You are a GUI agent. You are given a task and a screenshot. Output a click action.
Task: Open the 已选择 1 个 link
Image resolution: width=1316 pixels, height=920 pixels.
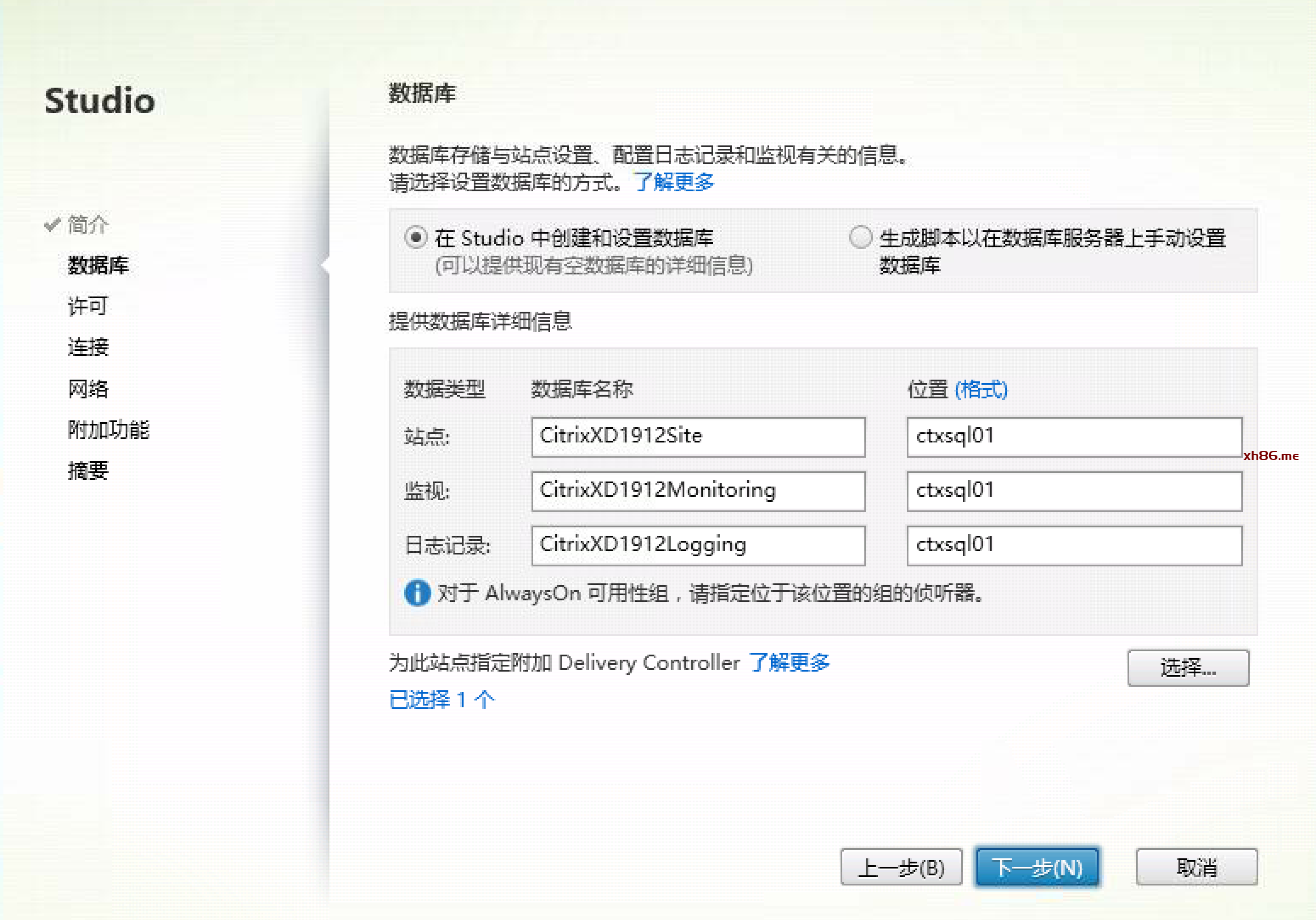point(441,699)
